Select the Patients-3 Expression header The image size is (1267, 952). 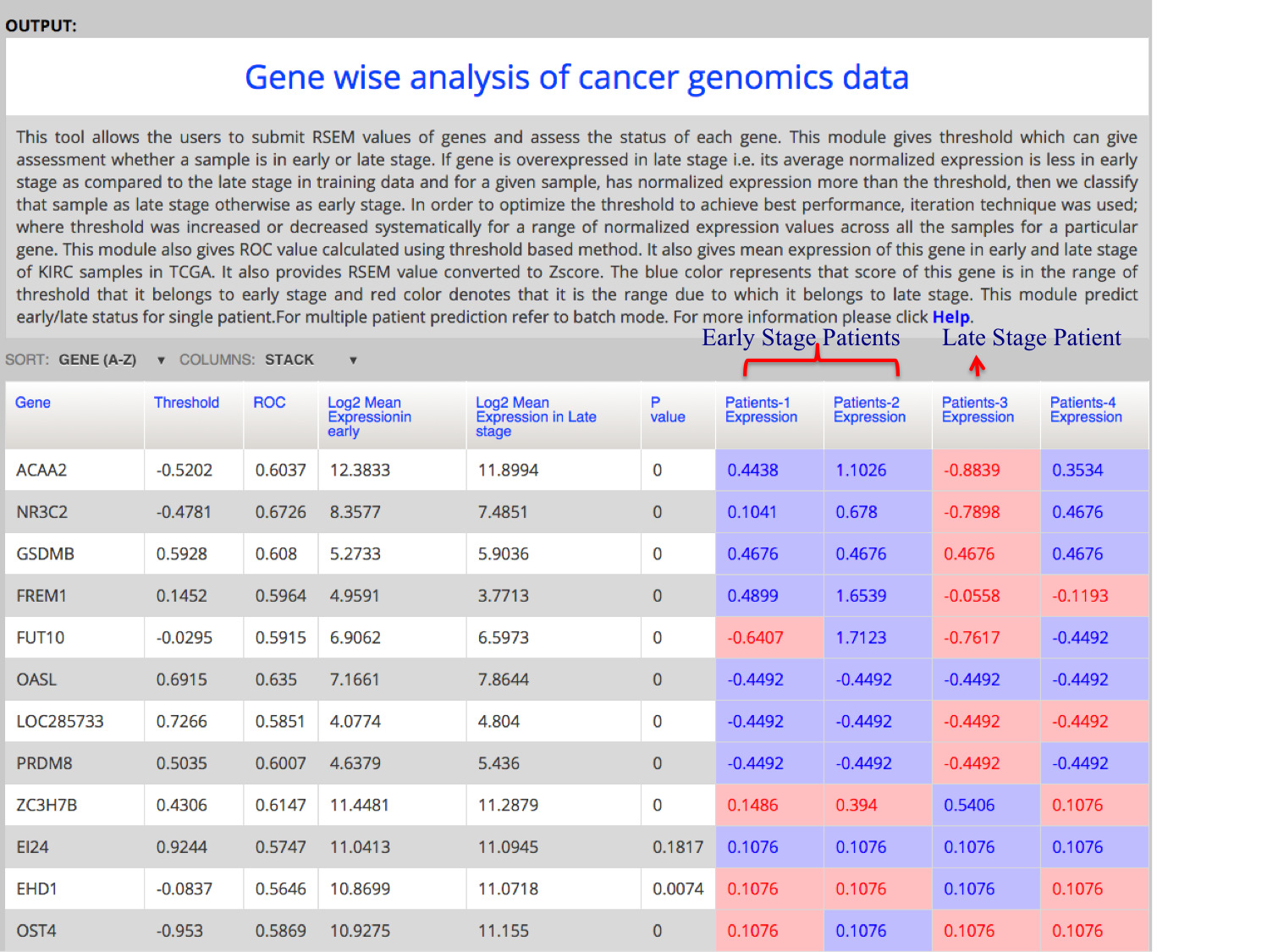[x=978, y=410]
